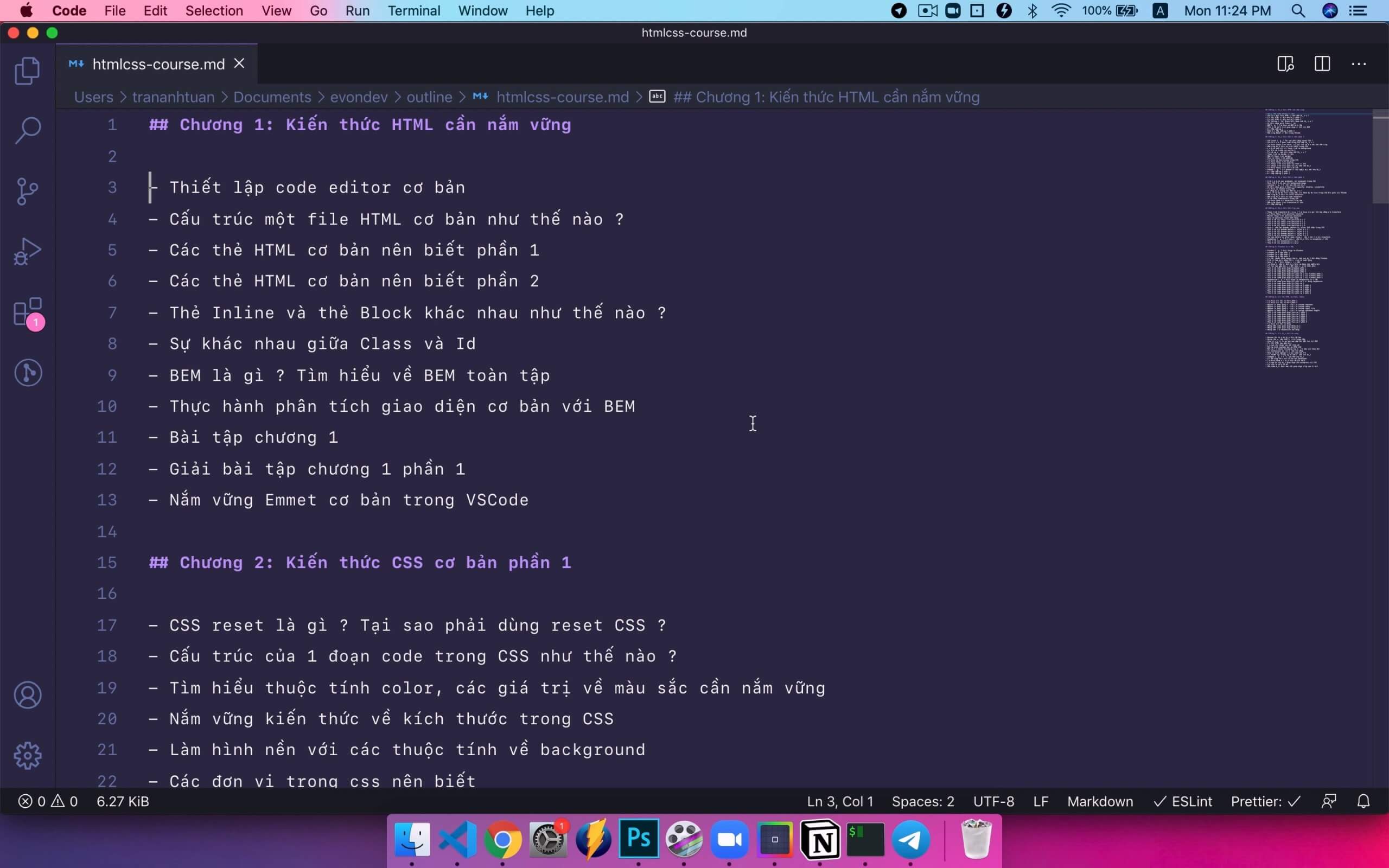Click Ln 3, Col 1 go-to-line indicator

[x=840, y=801]
